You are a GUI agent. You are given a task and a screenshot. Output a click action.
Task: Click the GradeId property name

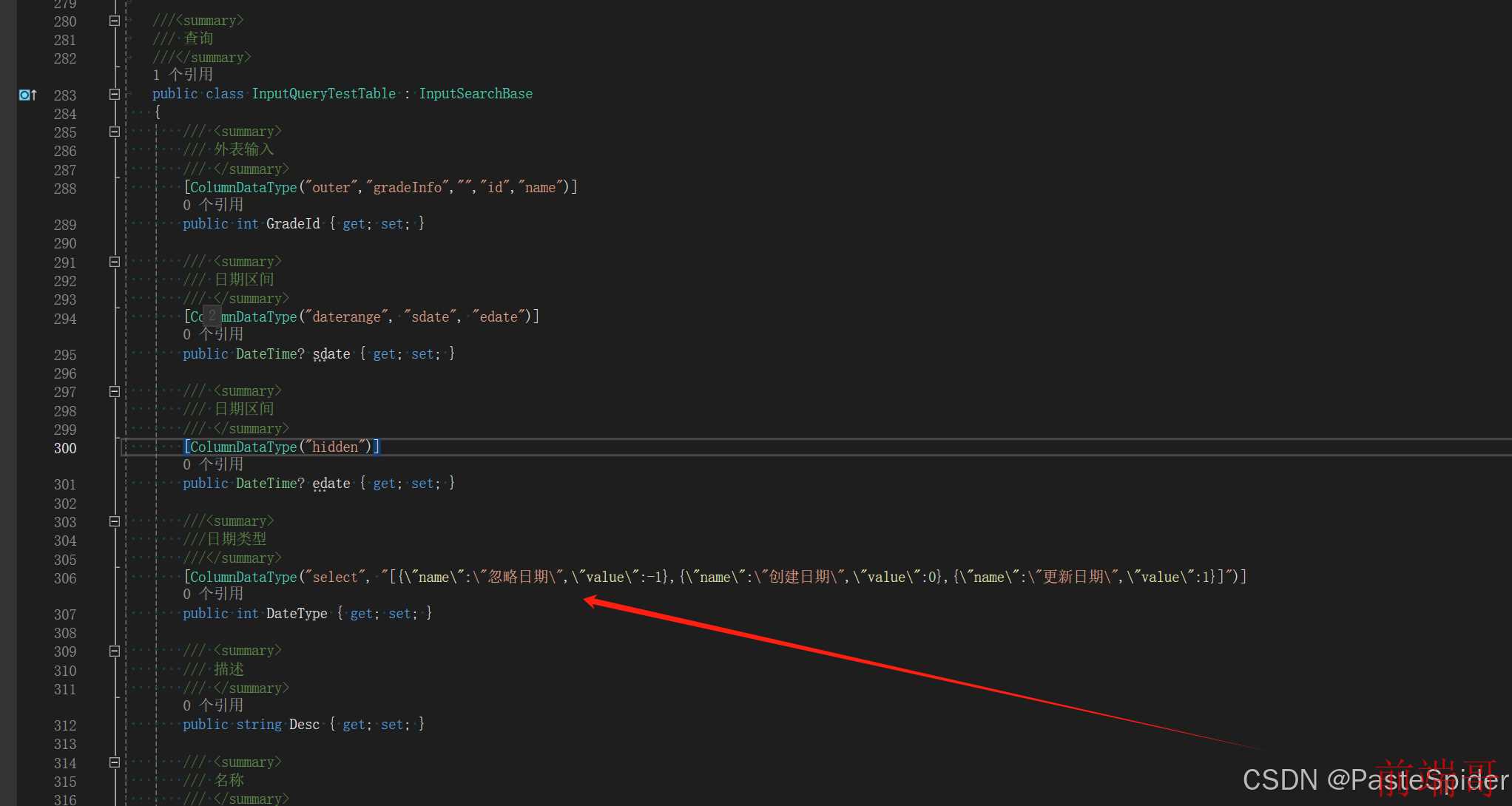293,223
